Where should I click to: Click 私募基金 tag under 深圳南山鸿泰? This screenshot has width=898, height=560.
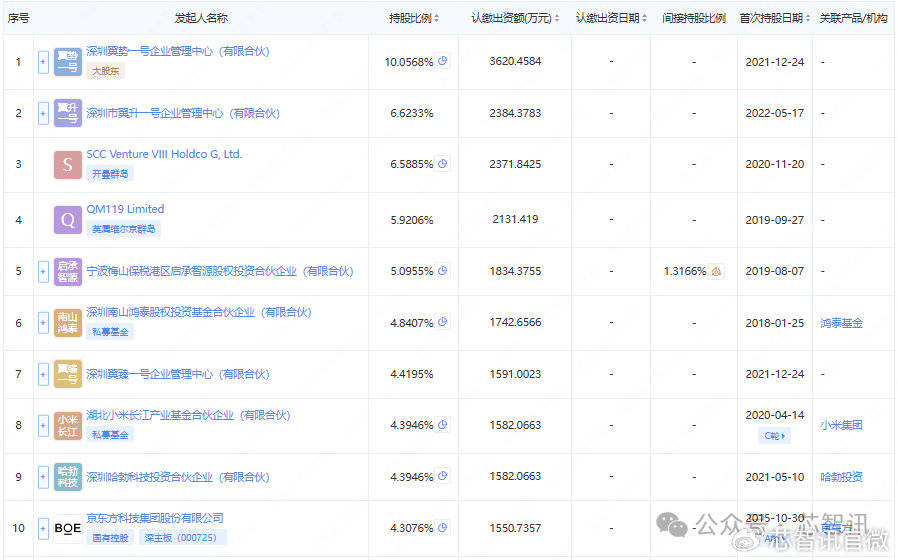[110, 332]
